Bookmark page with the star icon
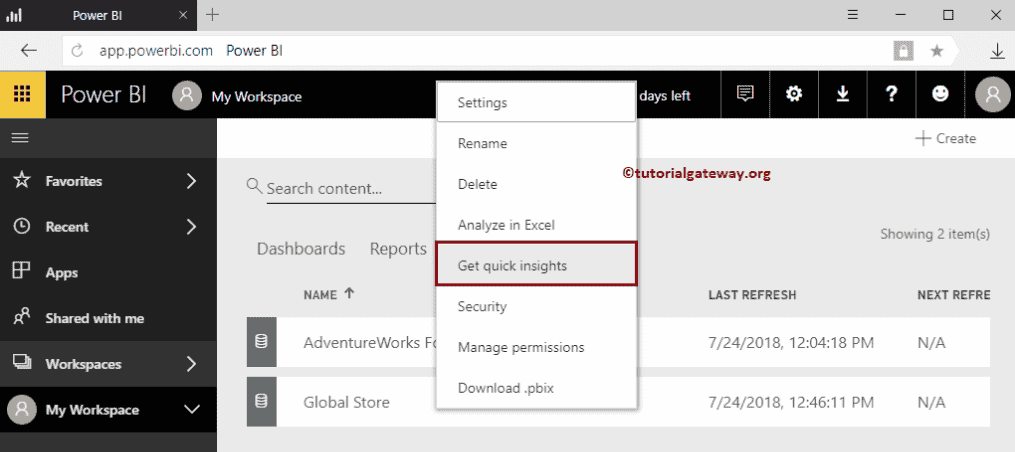Viewport: 1015px width, 452px height. click(937, 51)
